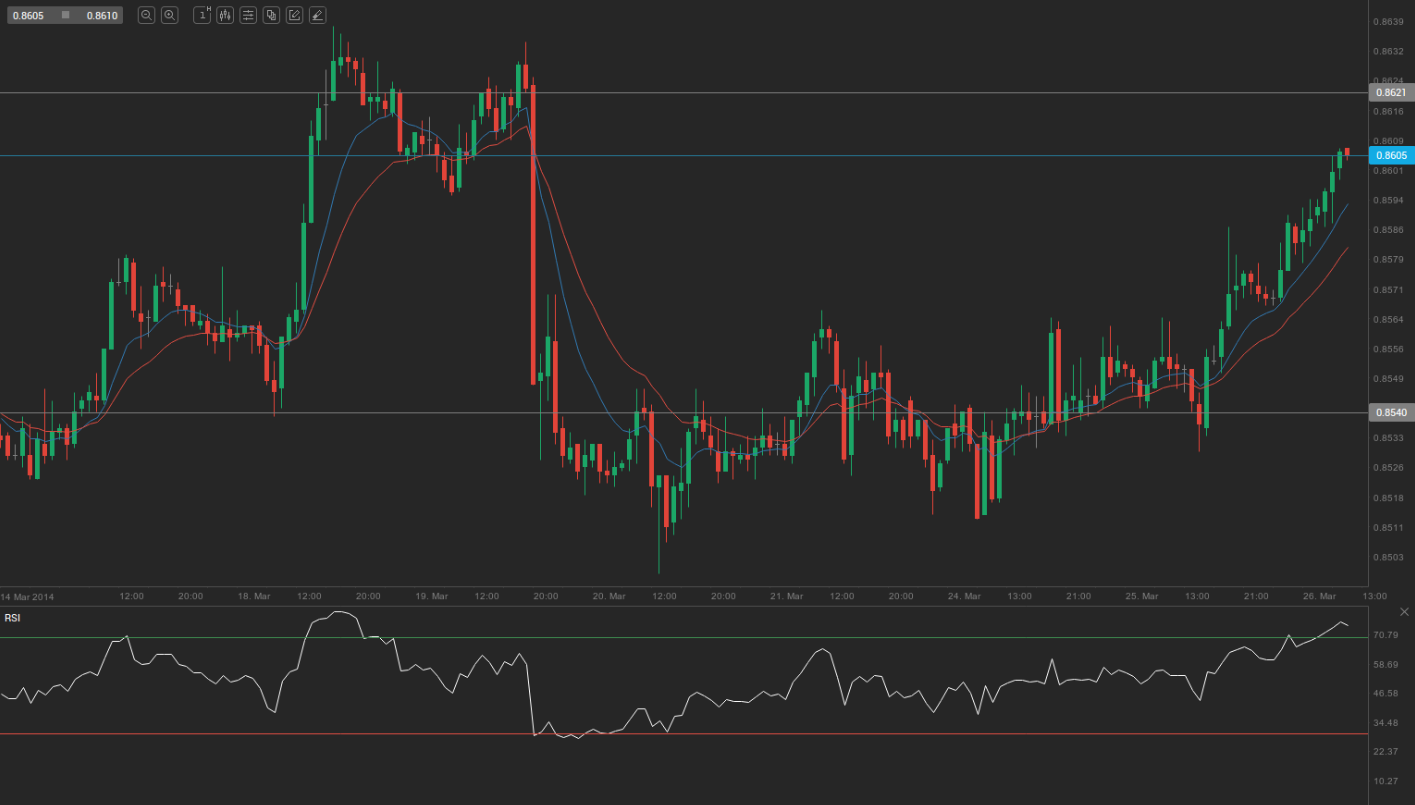
Task: Open indicator settings sliders icon
Action: pos(248,15)
